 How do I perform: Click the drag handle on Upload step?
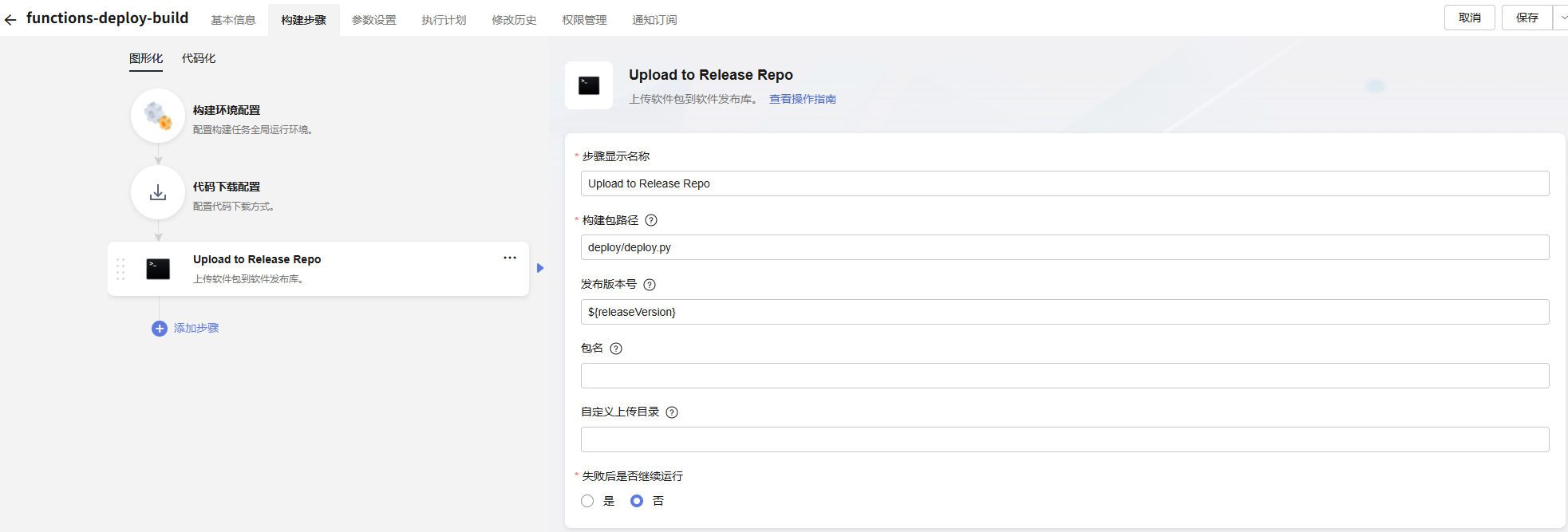tap(120, 269)
